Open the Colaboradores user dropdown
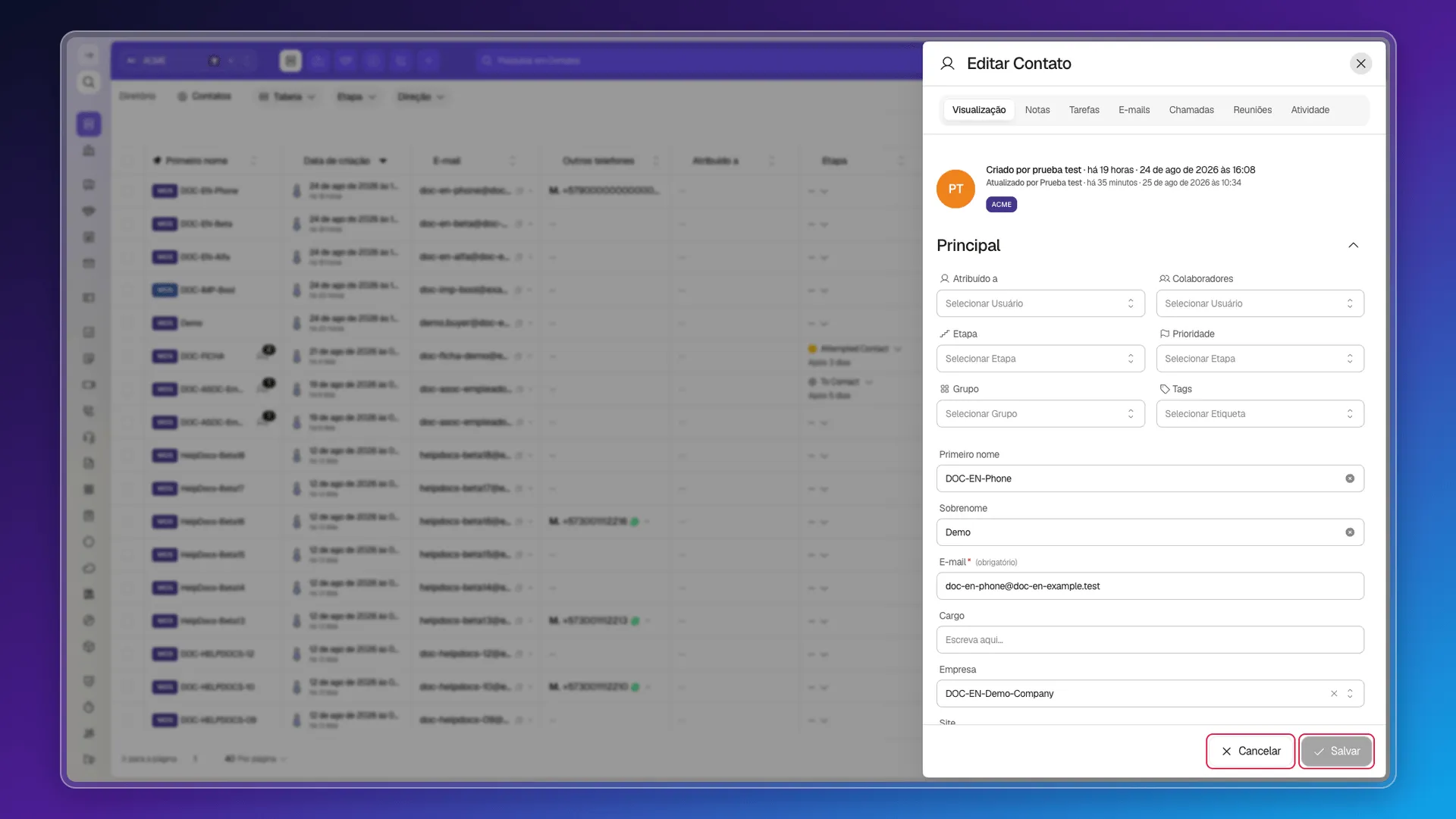 (x=1260, y=303)
